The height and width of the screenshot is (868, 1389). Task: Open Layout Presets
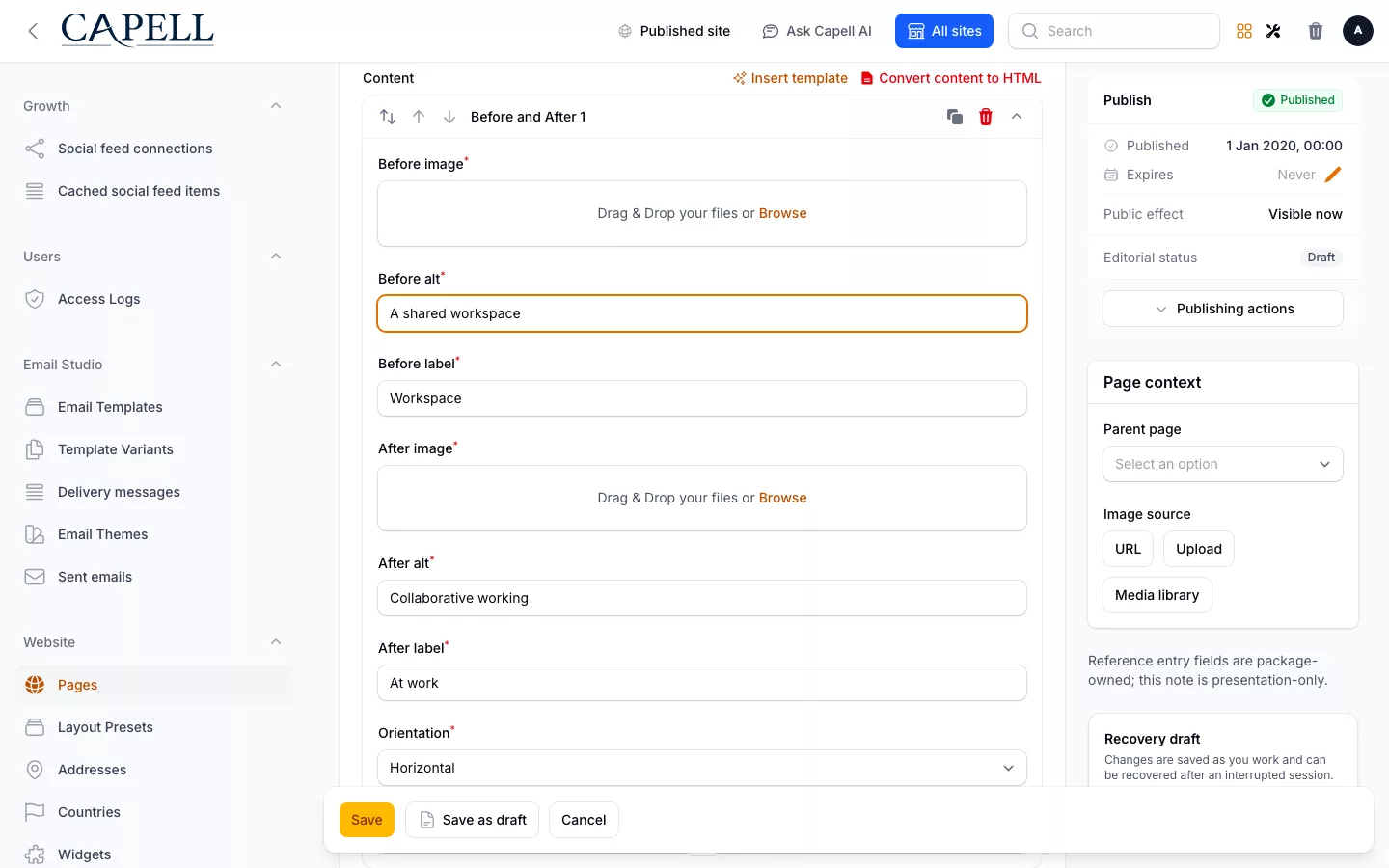(154, 727)
